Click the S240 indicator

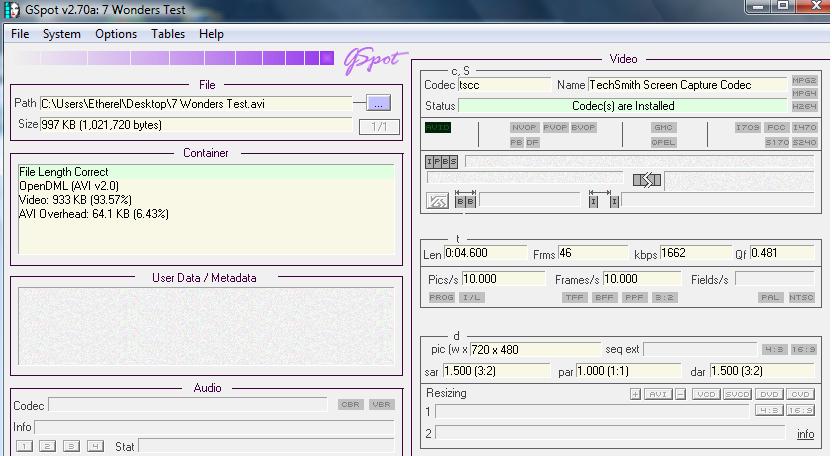(804, 142)
